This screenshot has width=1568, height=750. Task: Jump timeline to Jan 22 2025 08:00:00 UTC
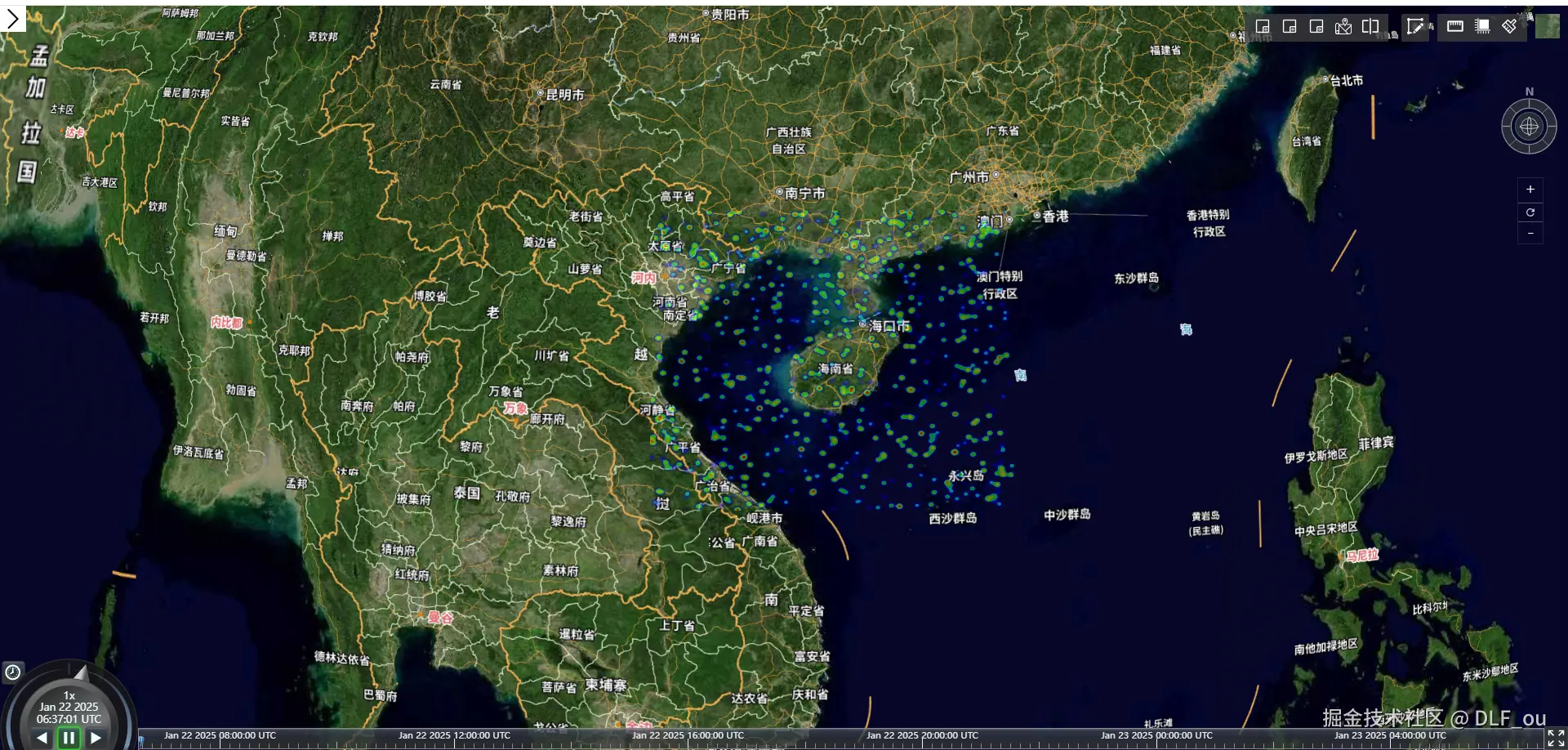click(220, 735)
